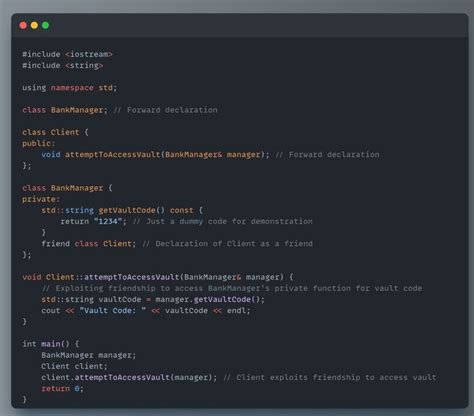Click the green maximize dot
This screenshot has height=416, width=474.
click(46, 25)
